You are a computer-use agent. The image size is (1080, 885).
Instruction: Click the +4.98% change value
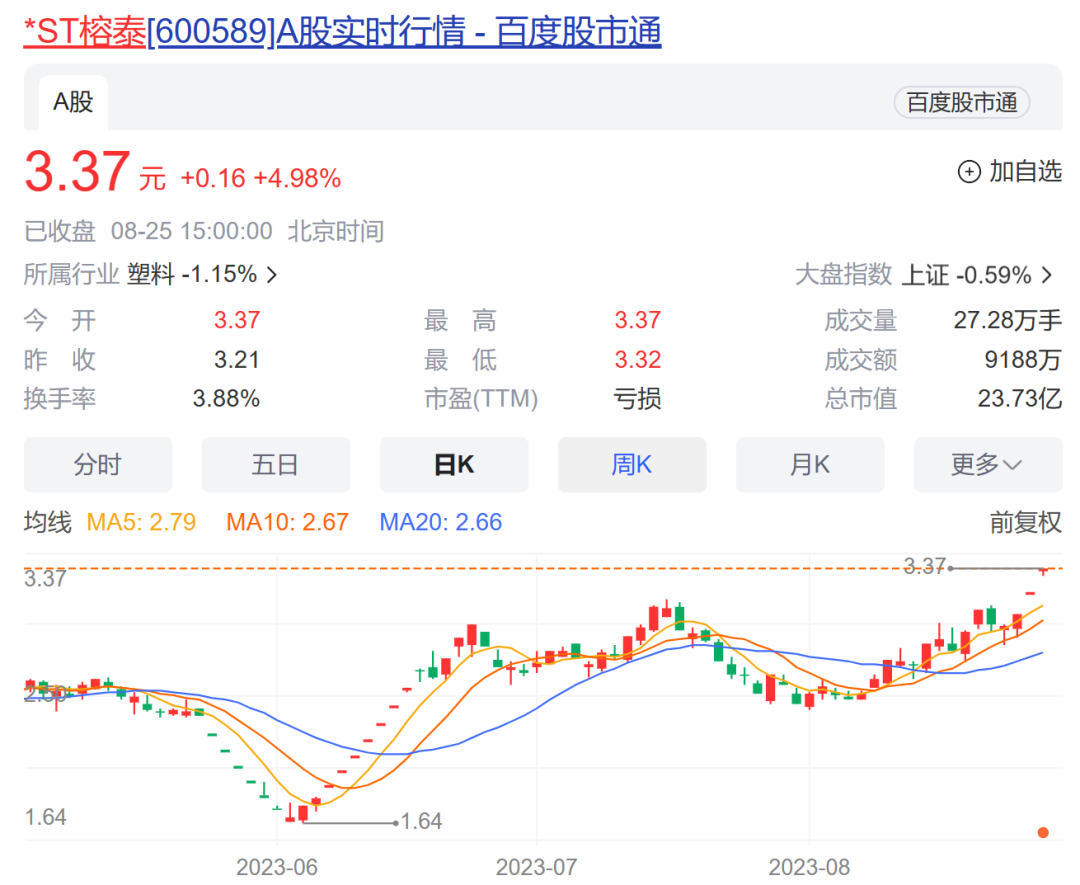coord(298,178)
